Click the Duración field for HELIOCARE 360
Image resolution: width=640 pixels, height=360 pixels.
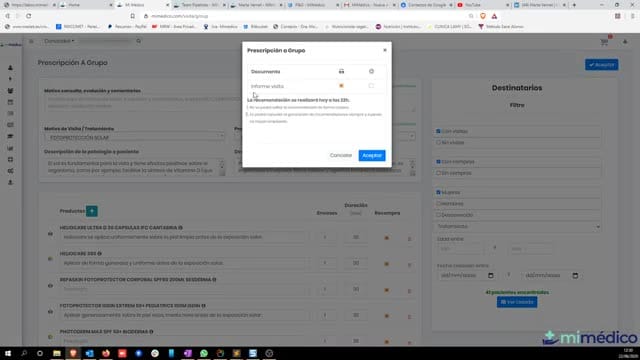click(x=356, y=263)
